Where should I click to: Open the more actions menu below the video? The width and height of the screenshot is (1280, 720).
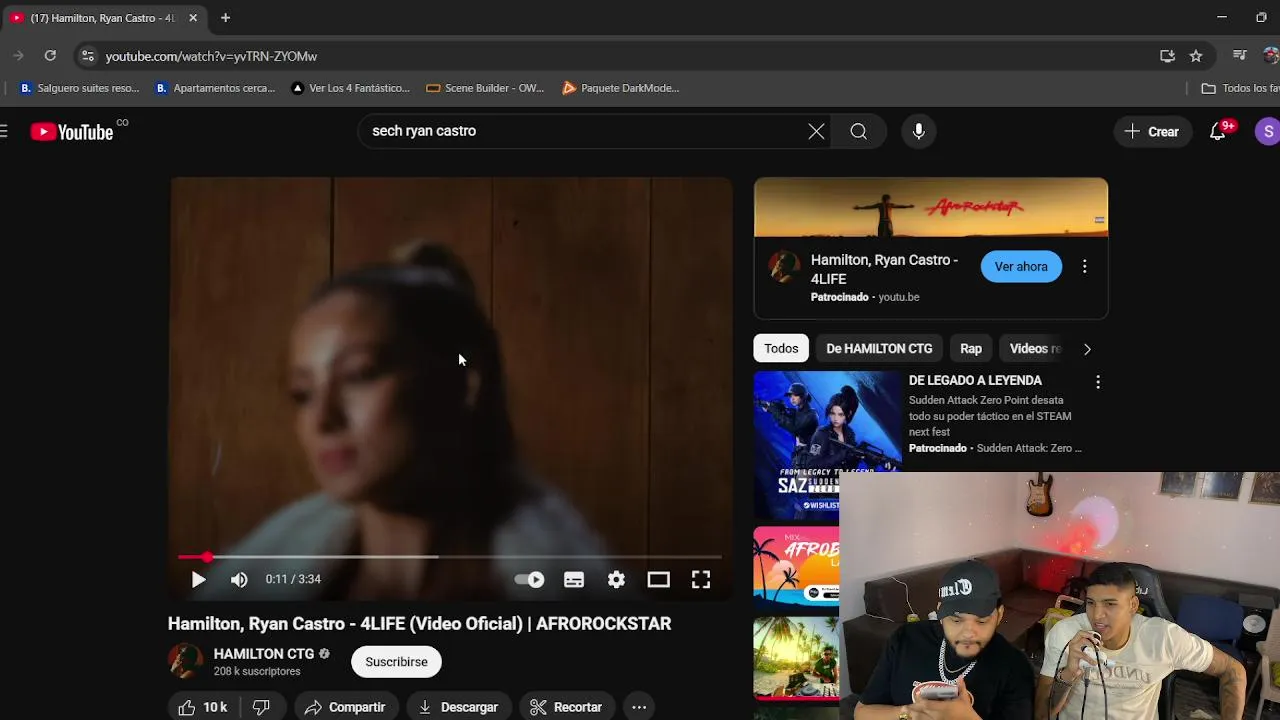tap(639, 707)
